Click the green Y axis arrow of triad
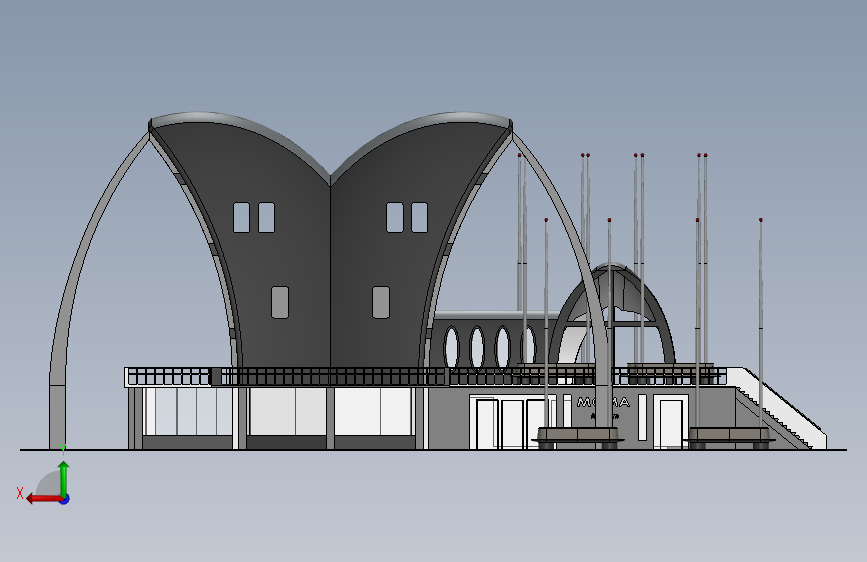The image size is (867, 562). (x=64, y=479)
